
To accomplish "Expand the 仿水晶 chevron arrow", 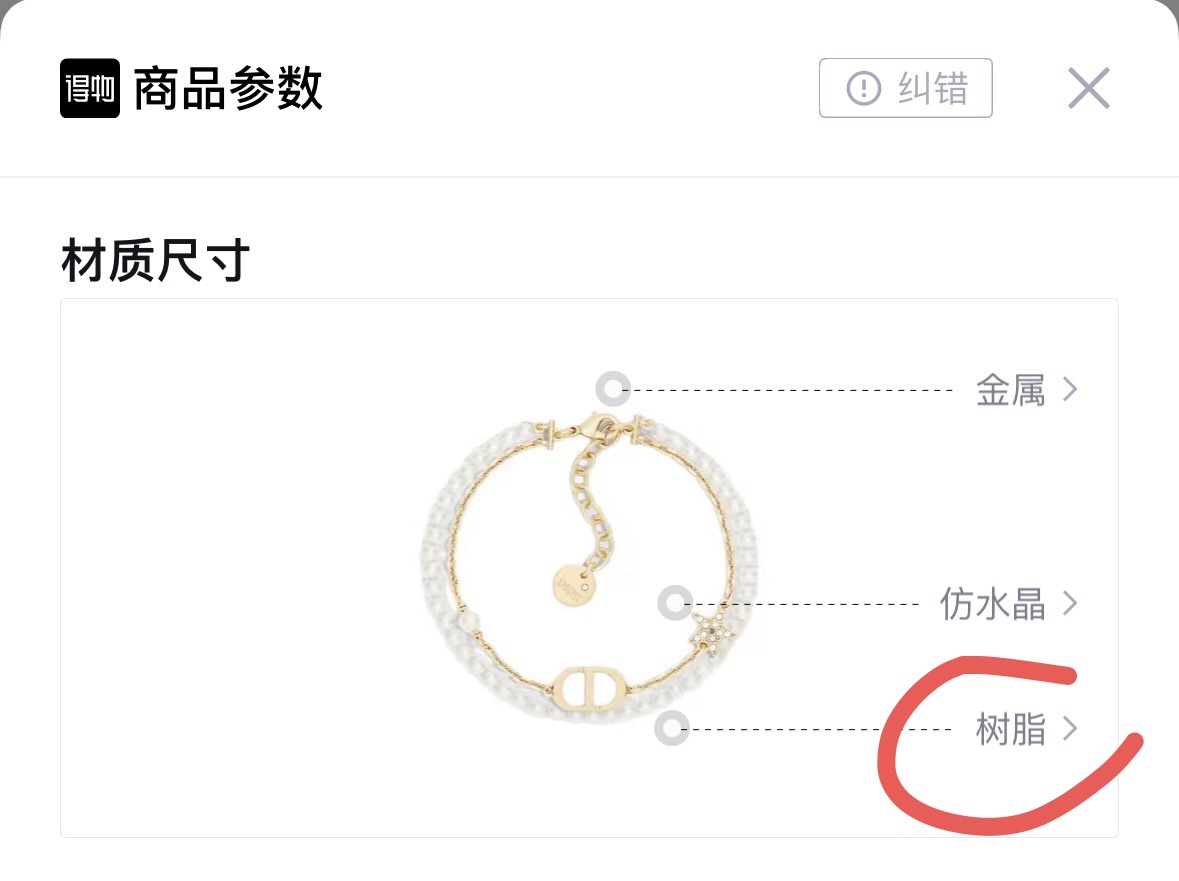I will point(1070,603).
